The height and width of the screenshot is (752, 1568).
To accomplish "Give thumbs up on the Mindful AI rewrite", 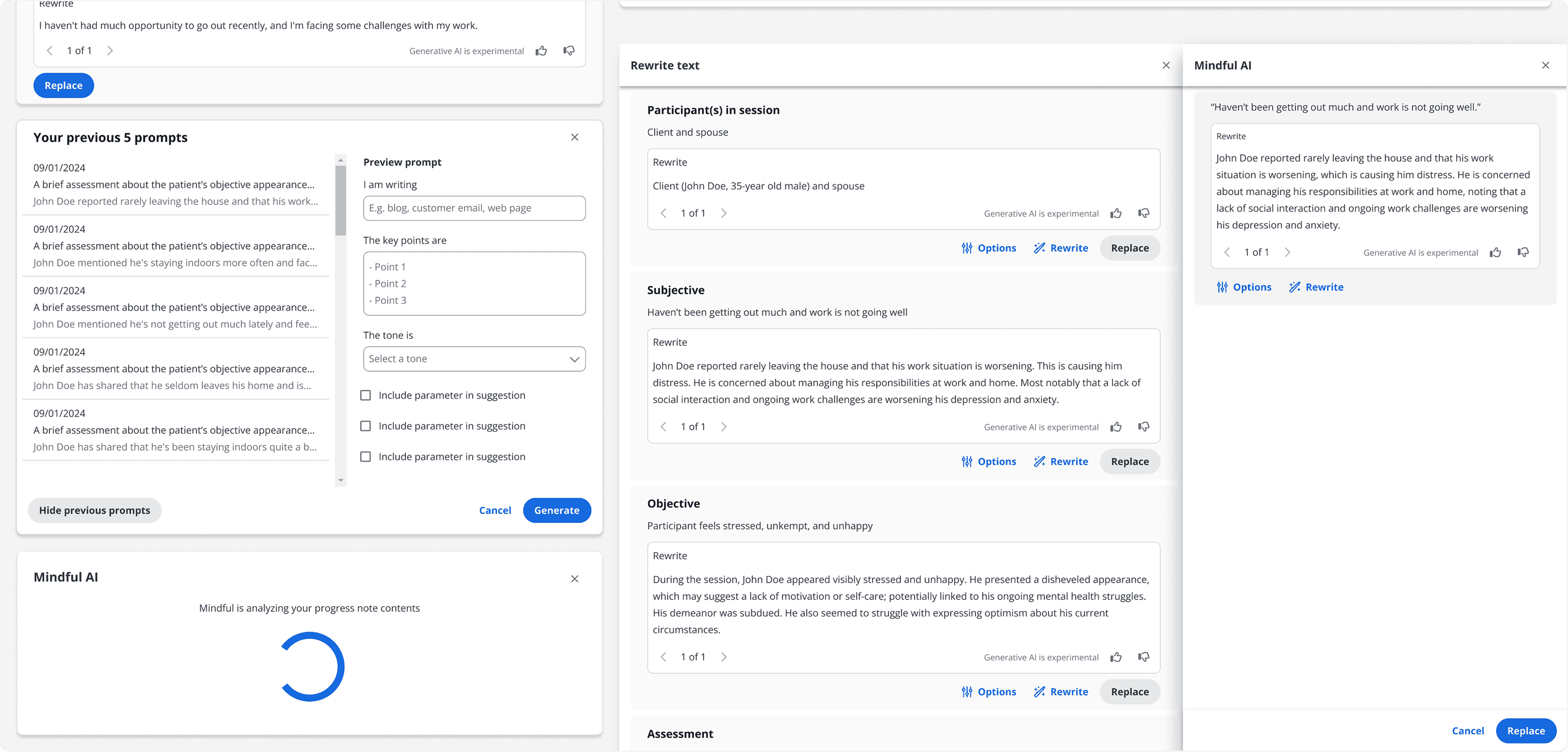I will click(x=1496, y=252).
